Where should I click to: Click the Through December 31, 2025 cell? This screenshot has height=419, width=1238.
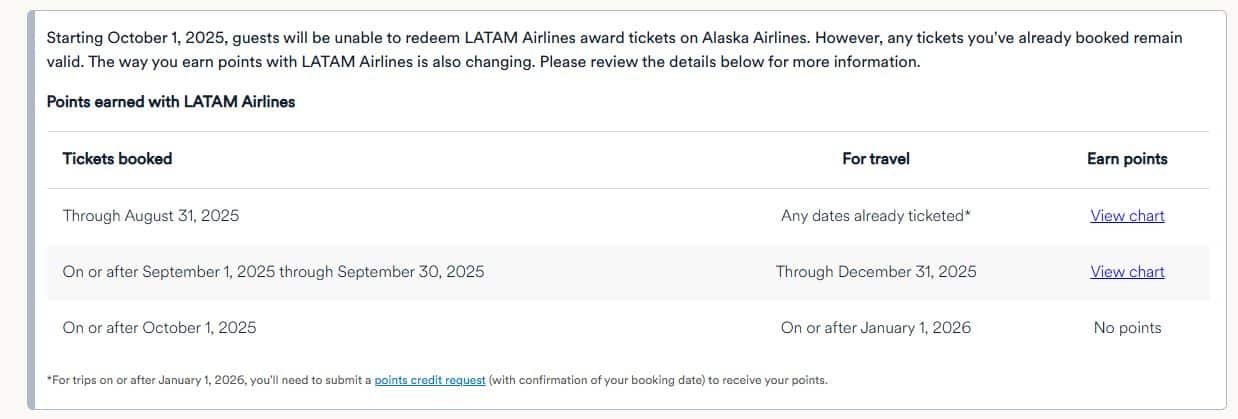point(876,272)
